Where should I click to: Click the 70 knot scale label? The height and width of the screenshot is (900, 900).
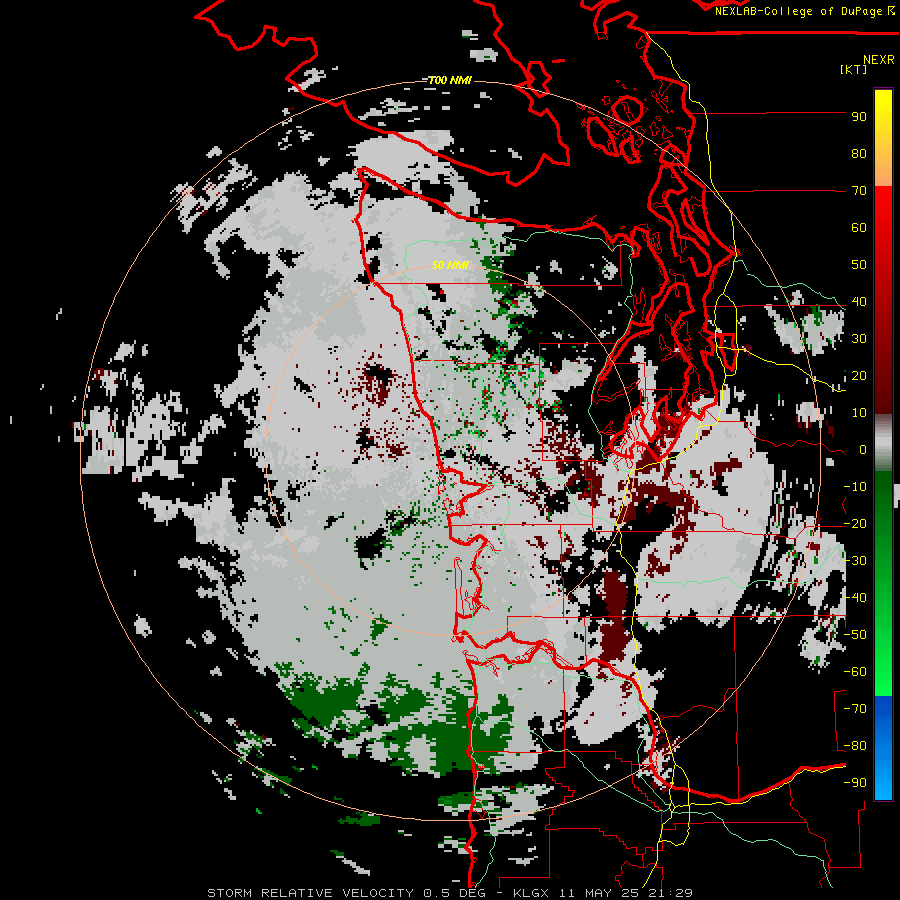click(x=859, y=191)
